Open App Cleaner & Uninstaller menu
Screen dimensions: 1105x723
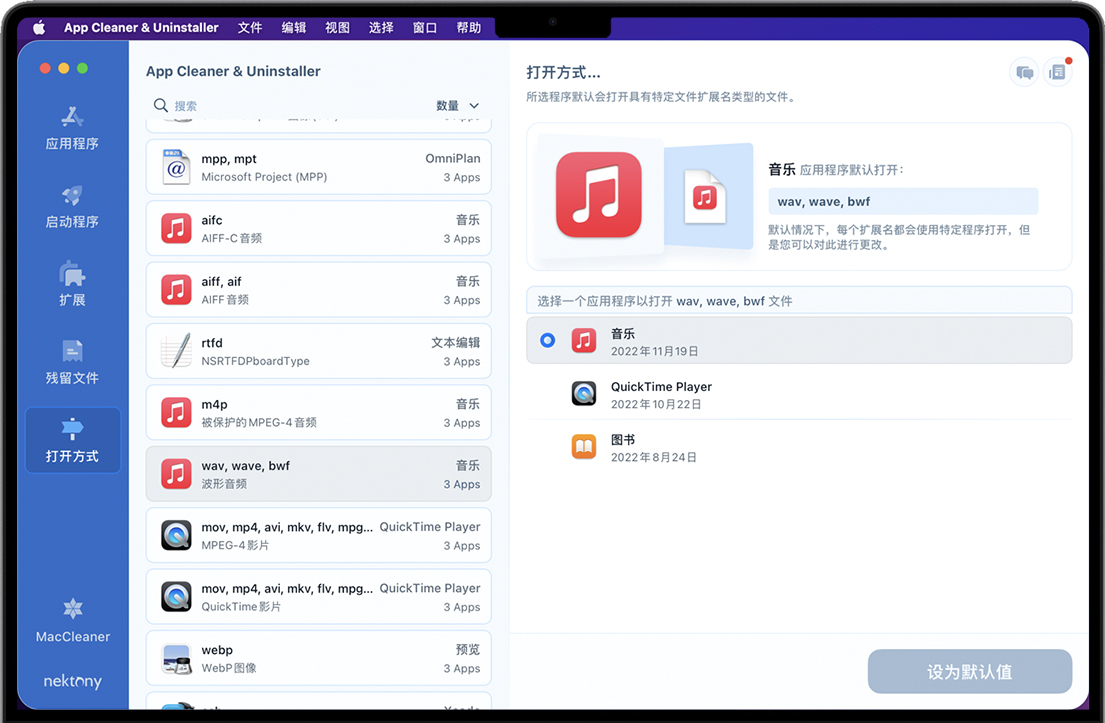click(x=141, y=27)
